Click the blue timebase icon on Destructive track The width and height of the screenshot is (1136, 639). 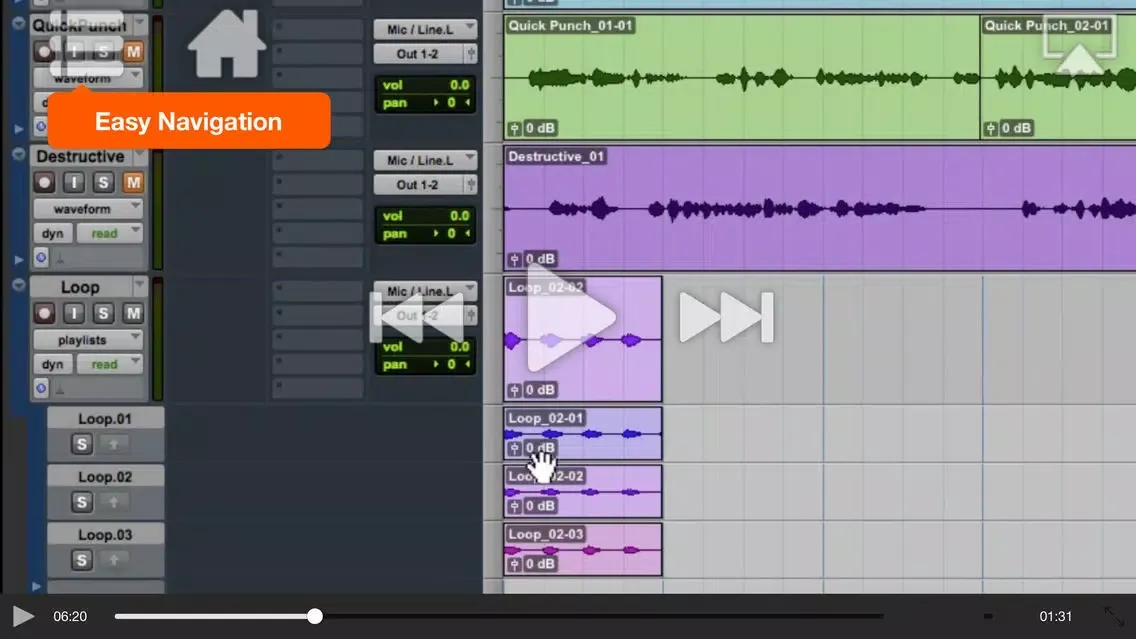(41, 257)
